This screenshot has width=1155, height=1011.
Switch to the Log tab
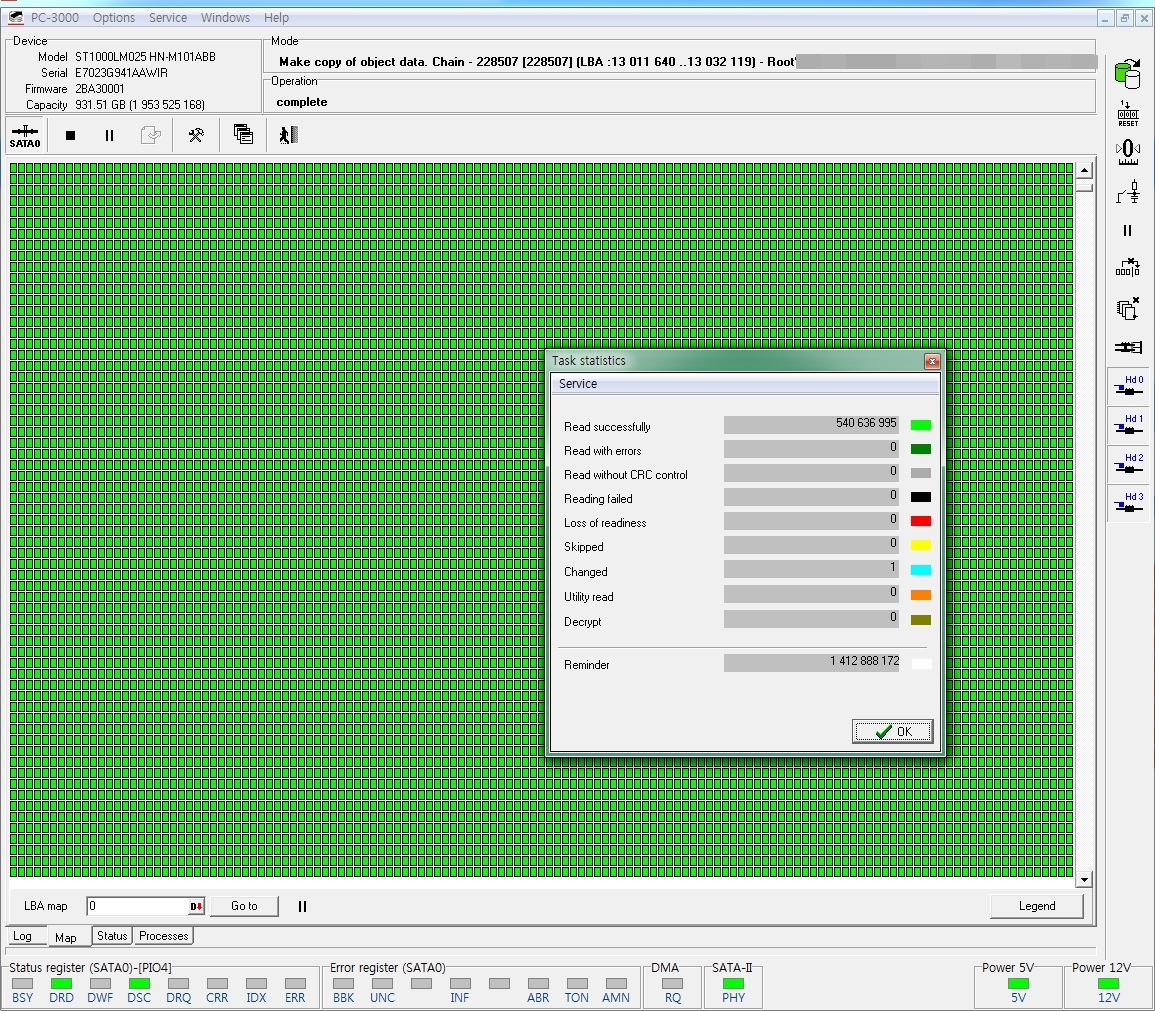coord(22,937)
